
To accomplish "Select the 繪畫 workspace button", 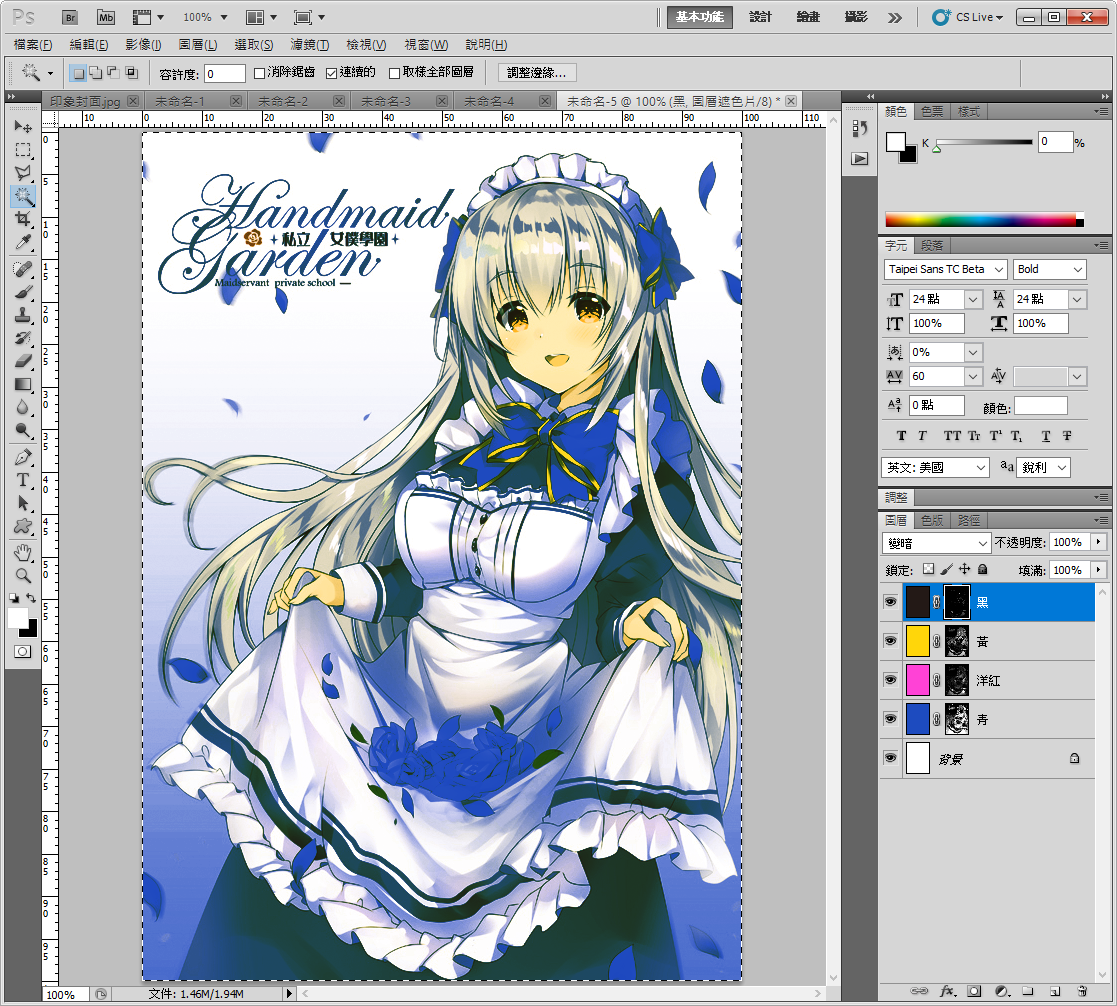I will 808,17.
